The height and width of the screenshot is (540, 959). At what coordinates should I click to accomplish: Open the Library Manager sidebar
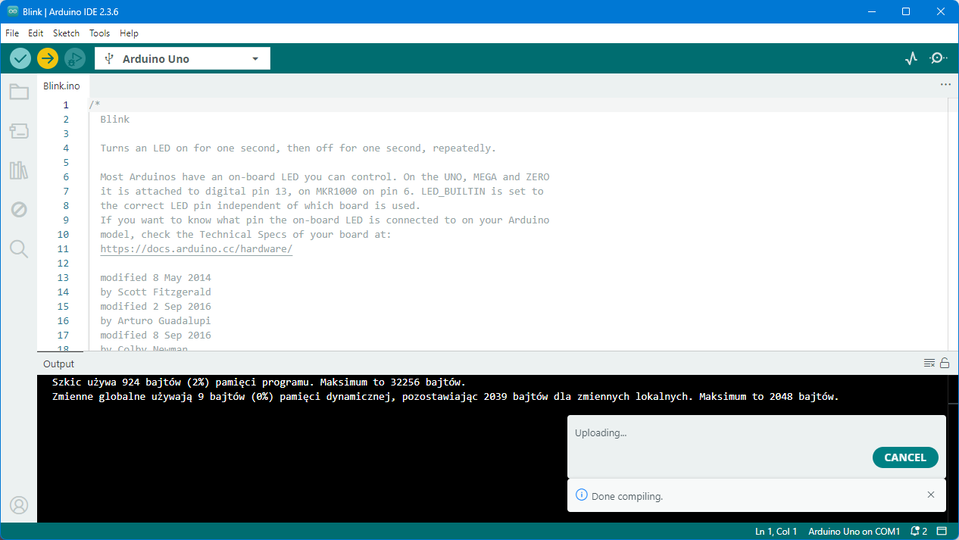19,170
